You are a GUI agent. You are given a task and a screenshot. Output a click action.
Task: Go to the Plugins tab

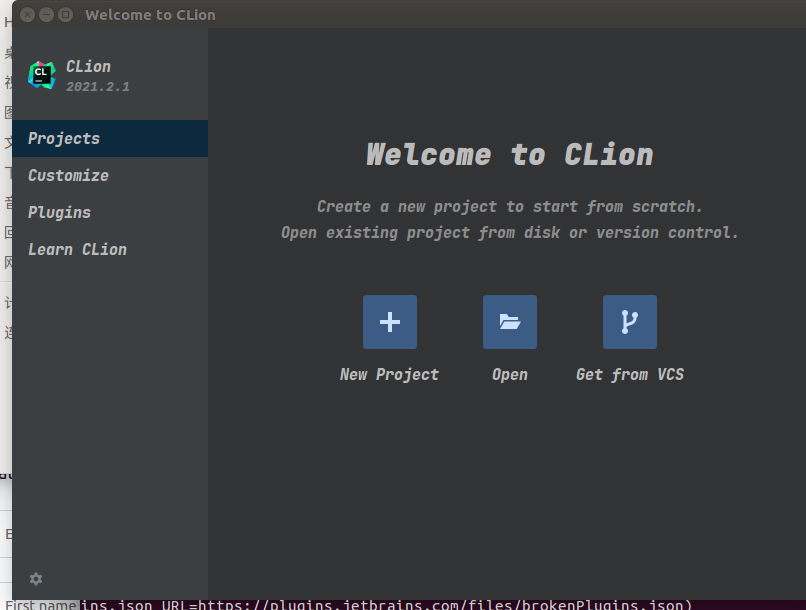tap(59, 212)
